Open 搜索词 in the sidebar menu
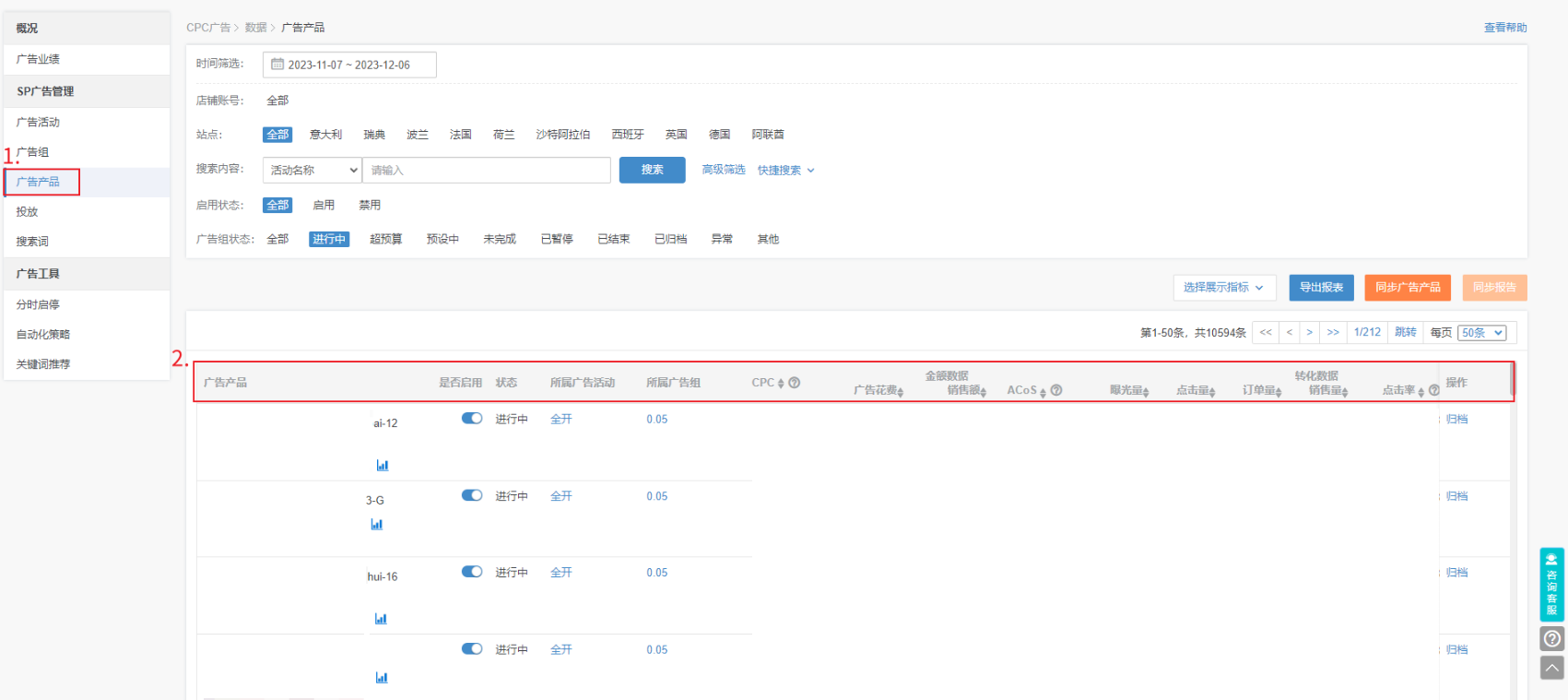Screen dimensions: 1568x700 [x=32, y=242]
